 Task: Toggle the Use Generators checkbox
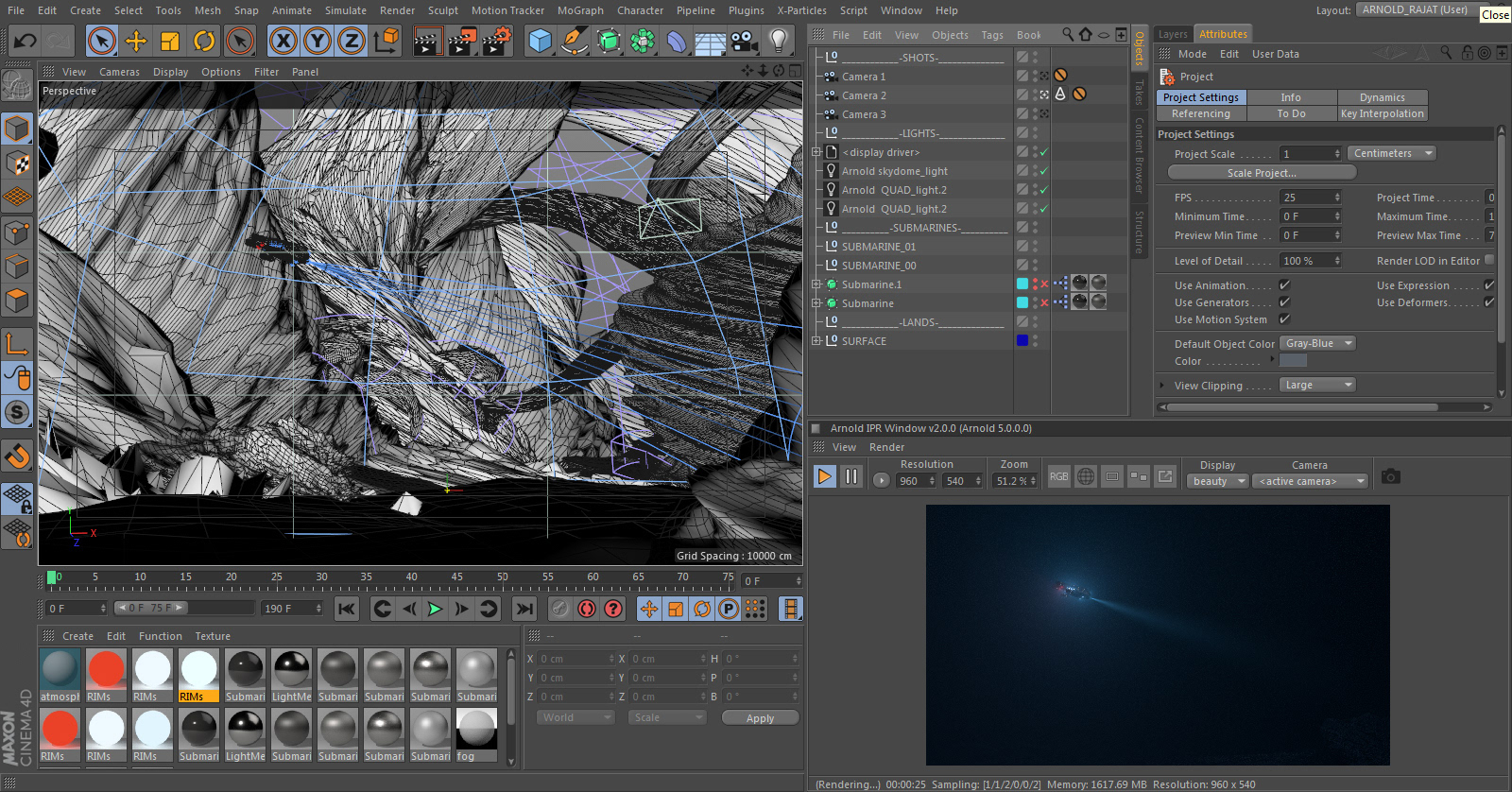[1284, 302]
